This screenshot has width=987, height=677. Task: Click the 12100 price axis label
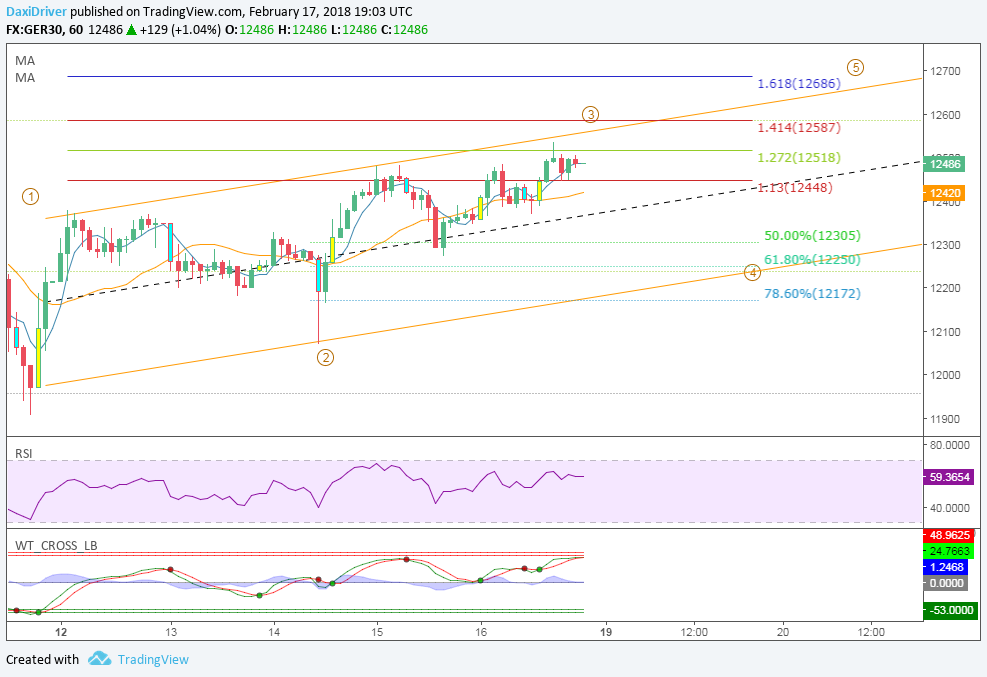945,332
